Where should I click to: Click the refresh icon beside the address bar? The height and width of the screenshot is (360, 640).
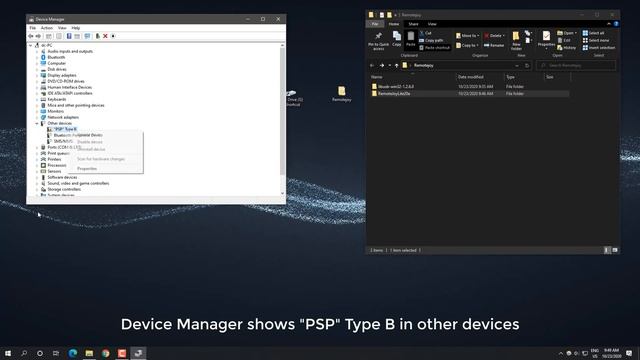pyautogui.click(x=527, y=65)
